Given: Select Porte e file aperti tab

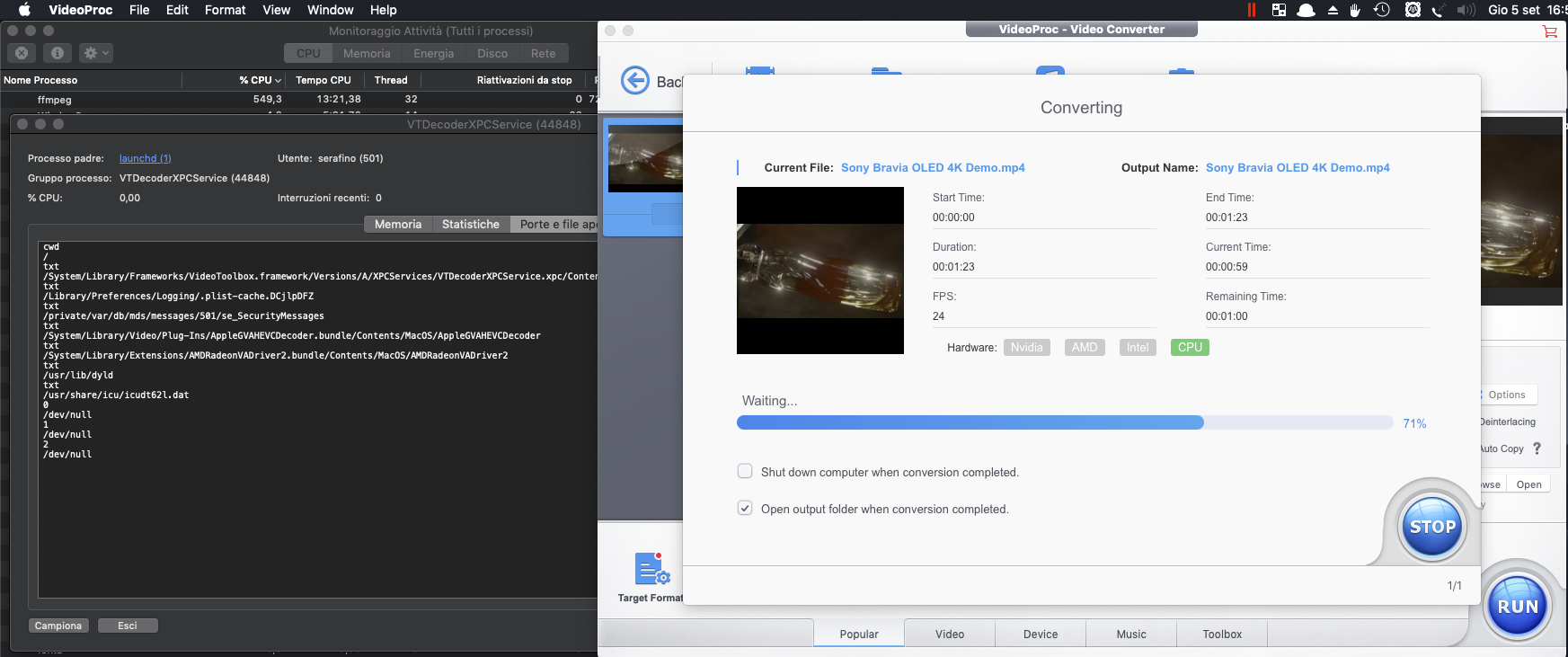Looking at the screenshot, I should tap(555, 225).
